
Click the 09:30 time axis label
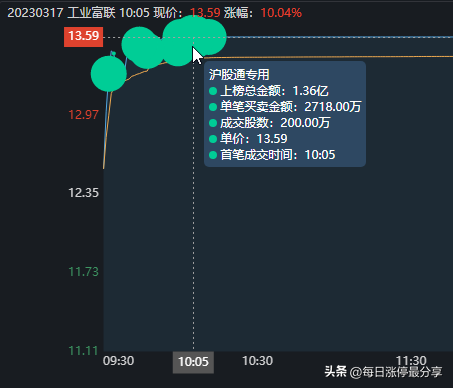click(118, 361)
